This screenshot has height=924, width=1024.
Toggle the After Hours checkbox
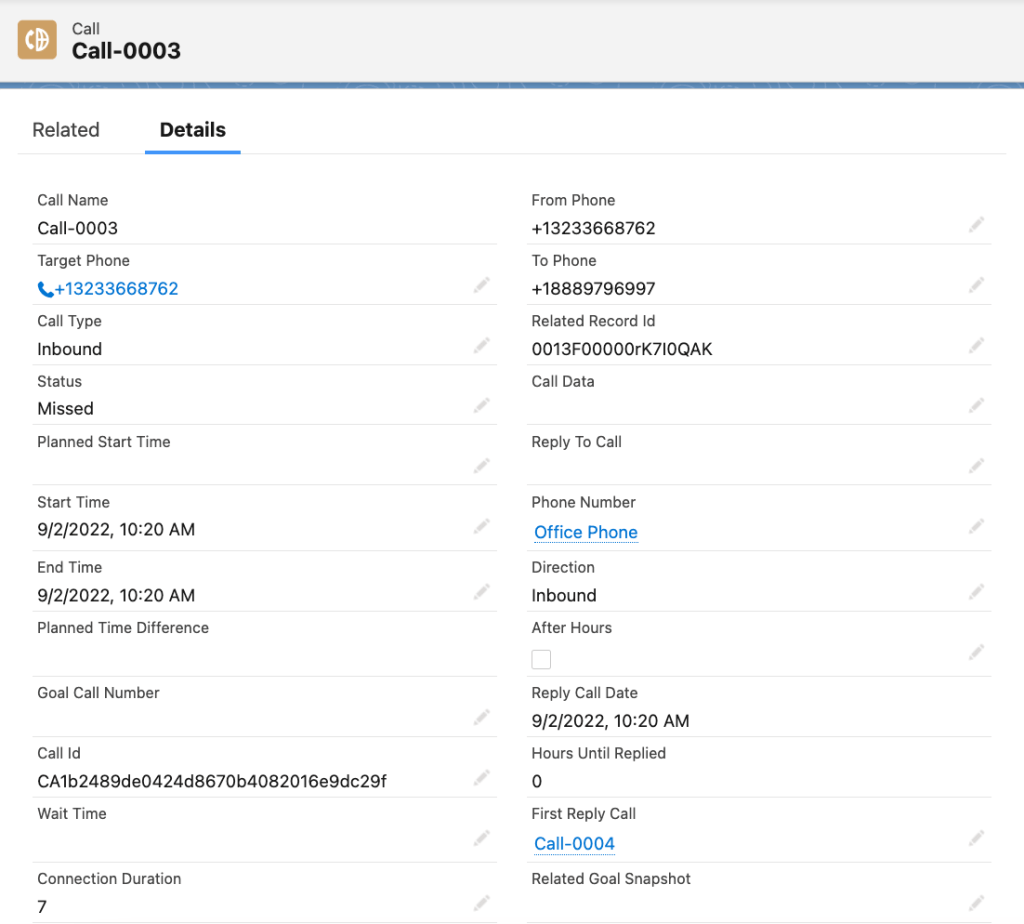541,659
